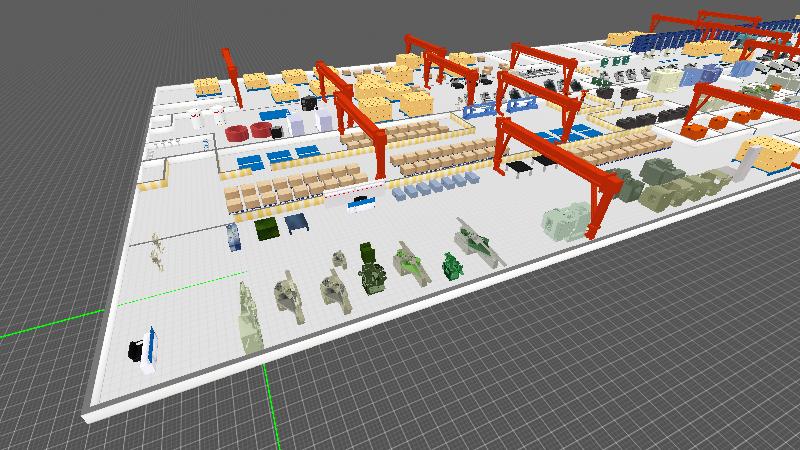Select the dark green crate on the floor

266,229
